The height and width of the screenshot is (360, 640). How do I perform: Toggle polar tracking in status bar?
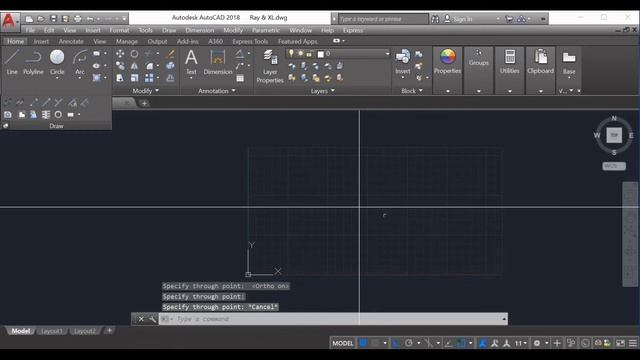click(x=409, y=343)
